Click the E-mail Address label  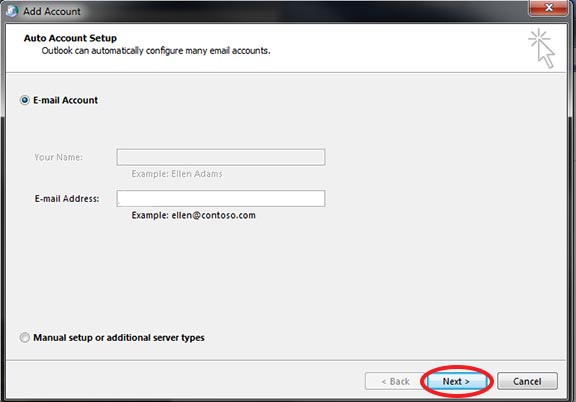click(67, 199)
